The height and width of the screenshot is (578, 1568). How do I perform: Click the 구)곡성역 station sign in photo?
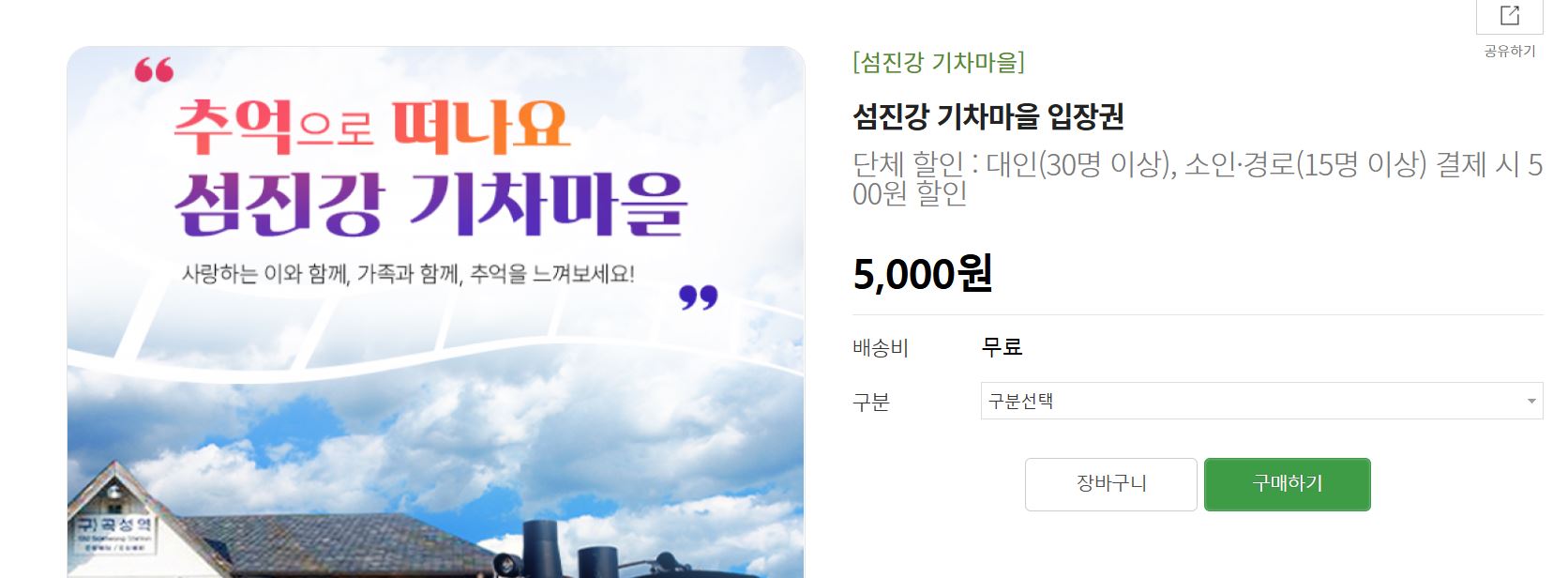click(114, 532)
